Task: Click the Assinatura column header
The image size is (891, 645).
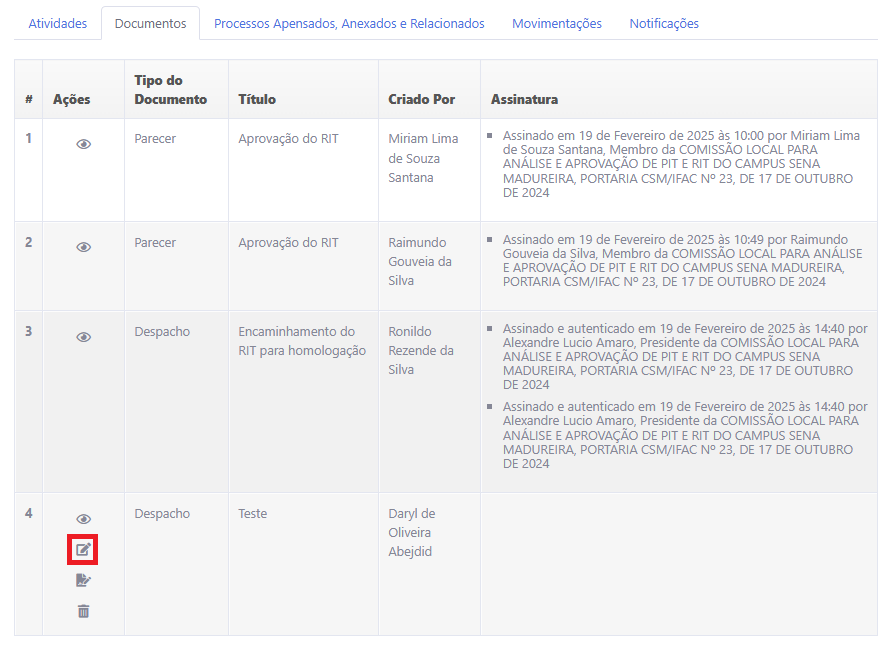Action: 524,99
